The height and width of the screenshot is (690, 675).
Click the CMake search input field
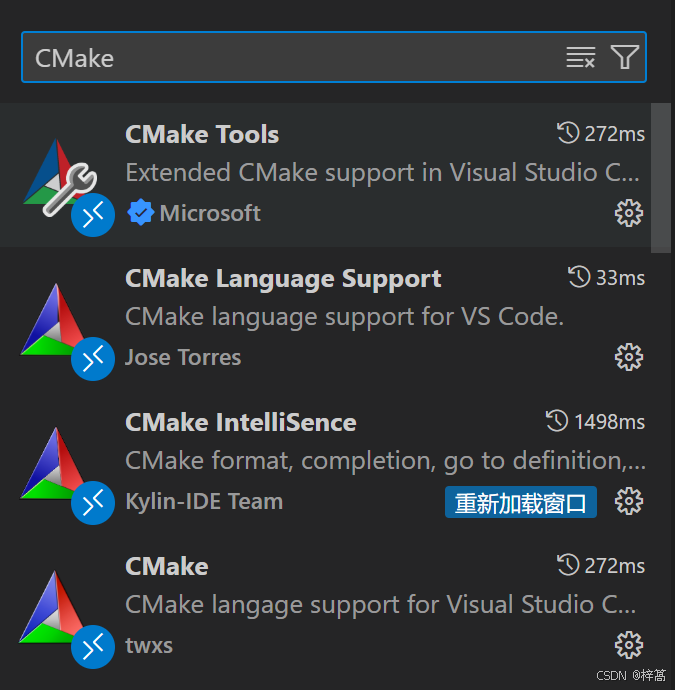point(290,58)
